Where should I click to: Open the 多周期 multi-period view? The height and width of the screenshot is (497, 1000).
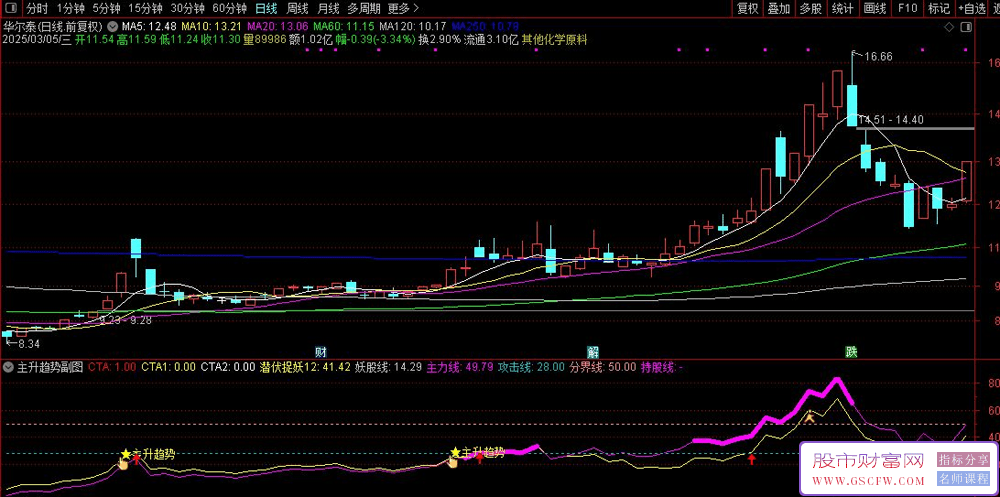[x=364, y=8]
